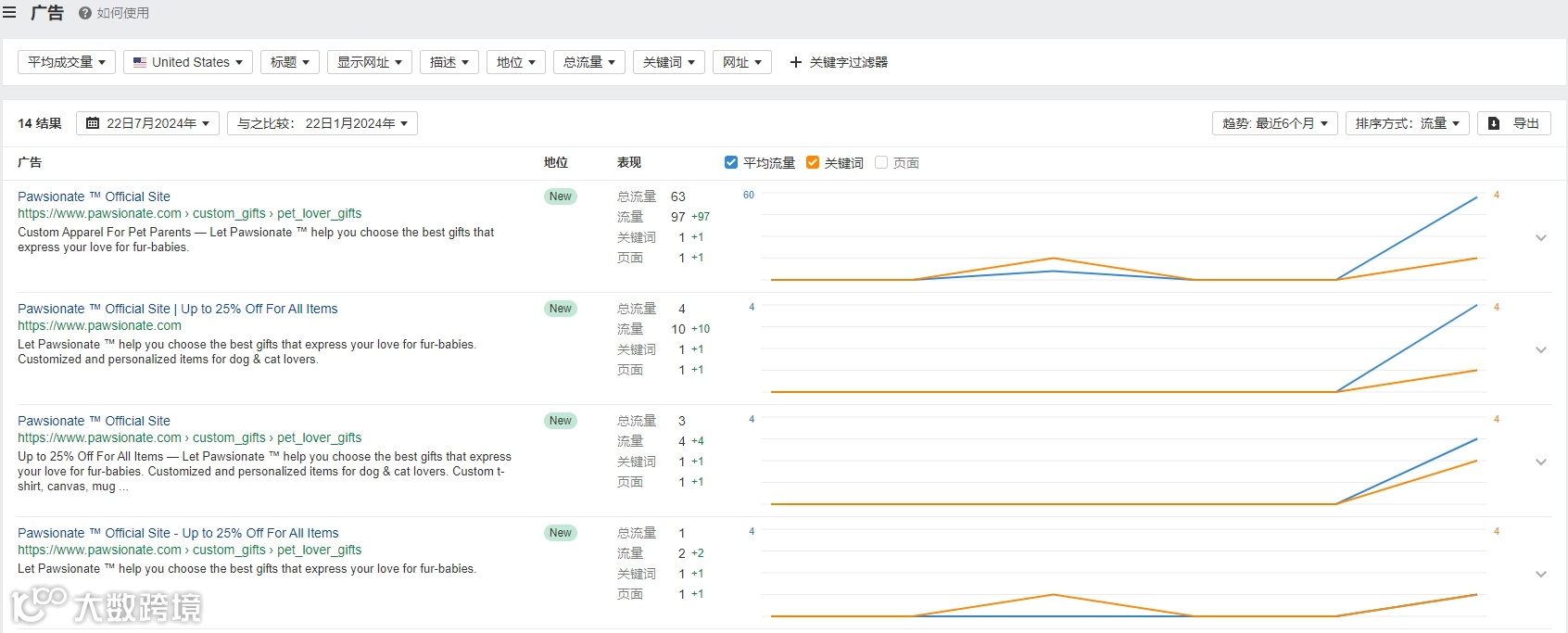The height and width of the screenshot is (633, 1568).
Task: Click the plus icon for 关键字过滤器
Action: 795,62
